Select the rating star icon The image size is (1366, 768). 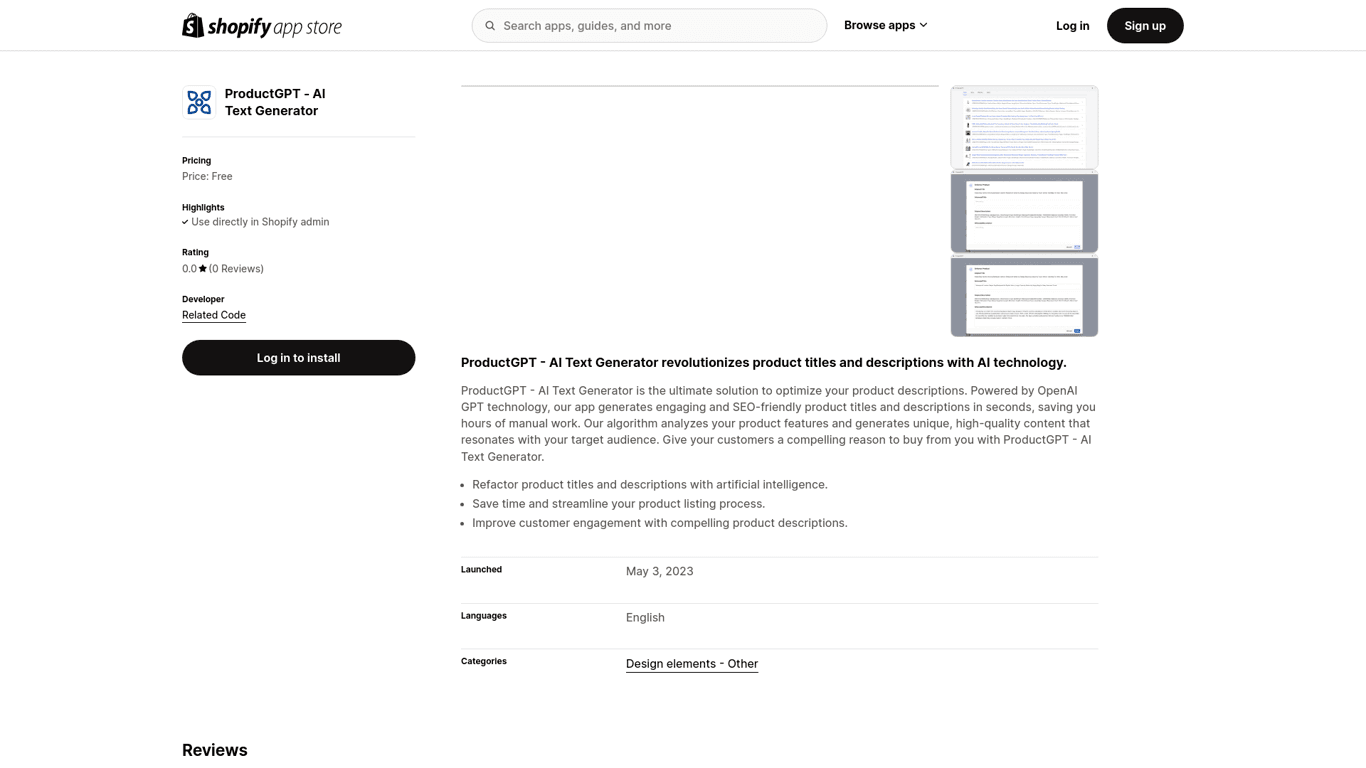point(203,268)
